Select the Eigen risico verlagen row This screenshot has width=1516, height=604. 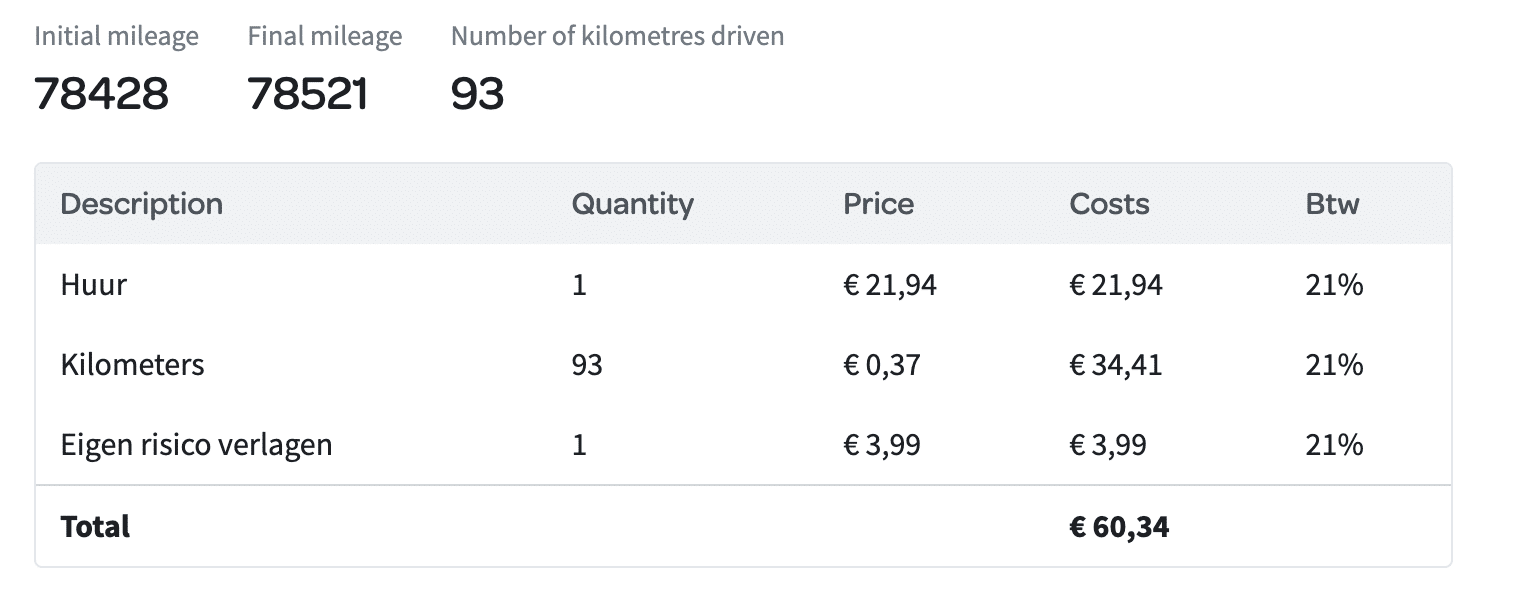(x=742, y=444)
